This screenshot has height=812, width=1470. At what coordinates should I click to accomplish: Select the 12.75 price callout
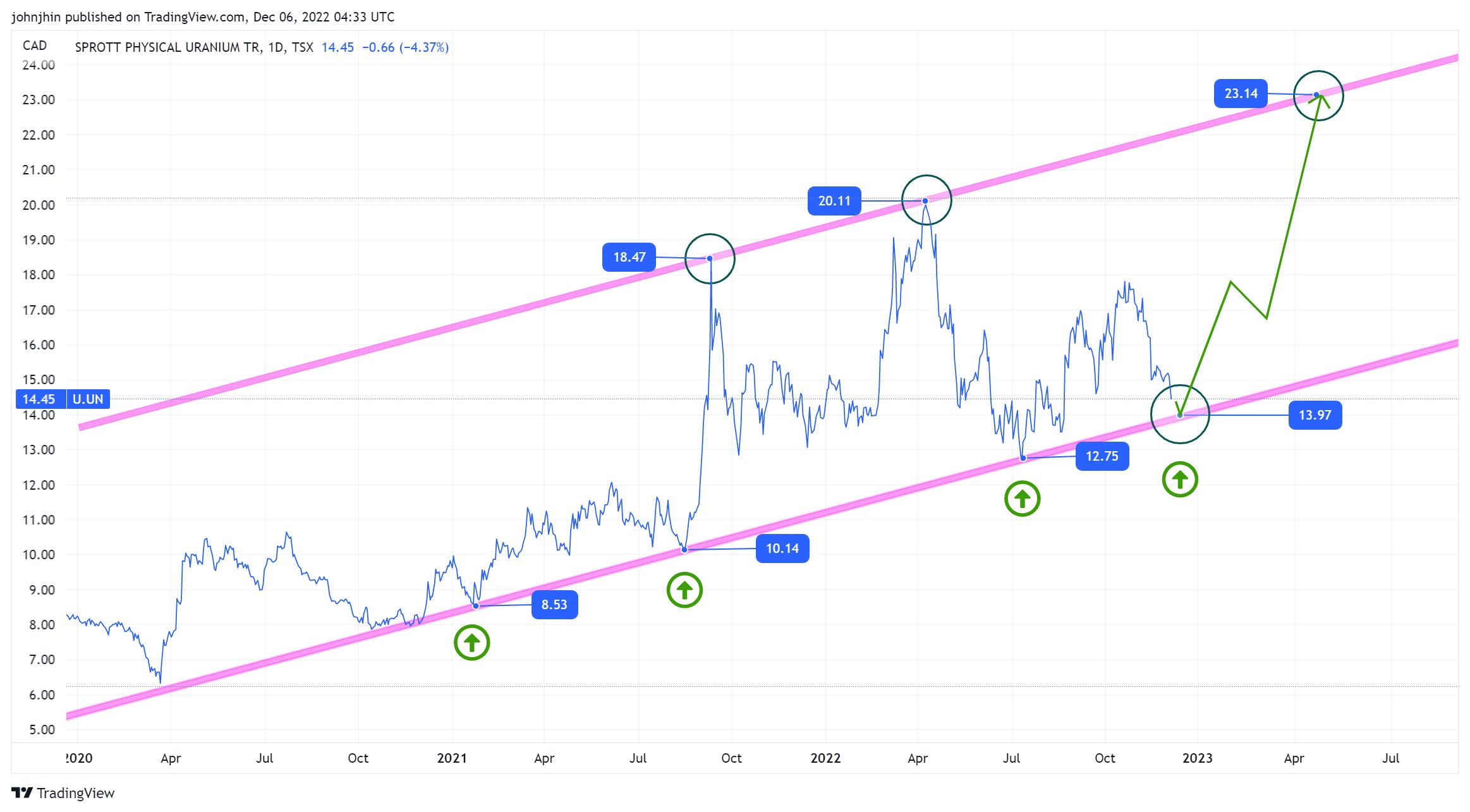pyautogui.click(x=1102, y=456)
